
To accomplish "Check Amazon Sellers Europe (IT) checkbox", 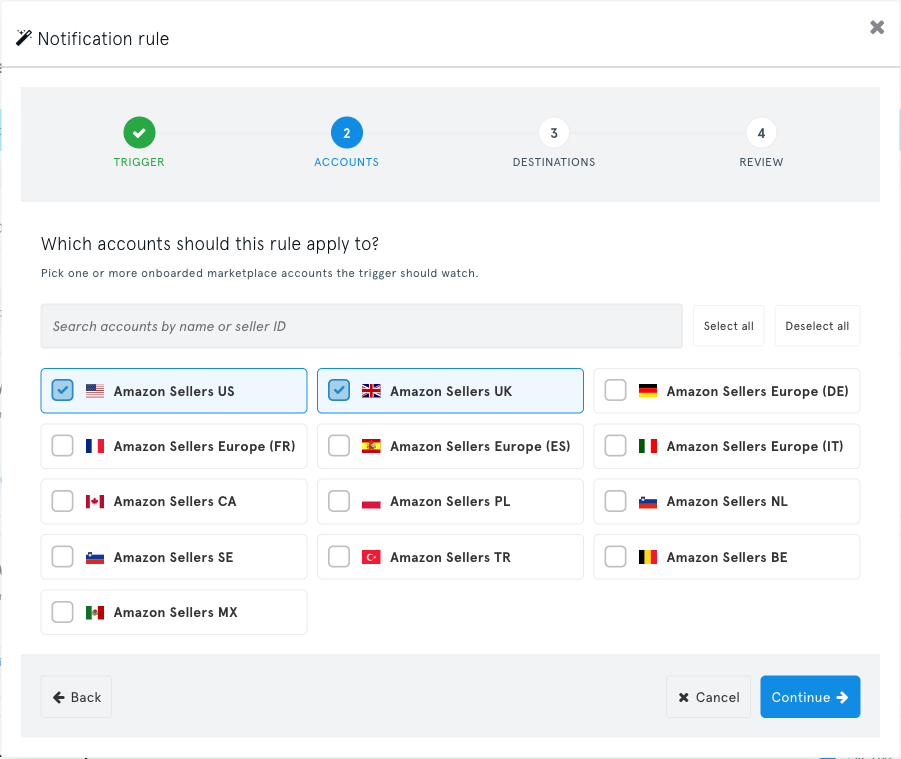I will click(x=615, y=445).
